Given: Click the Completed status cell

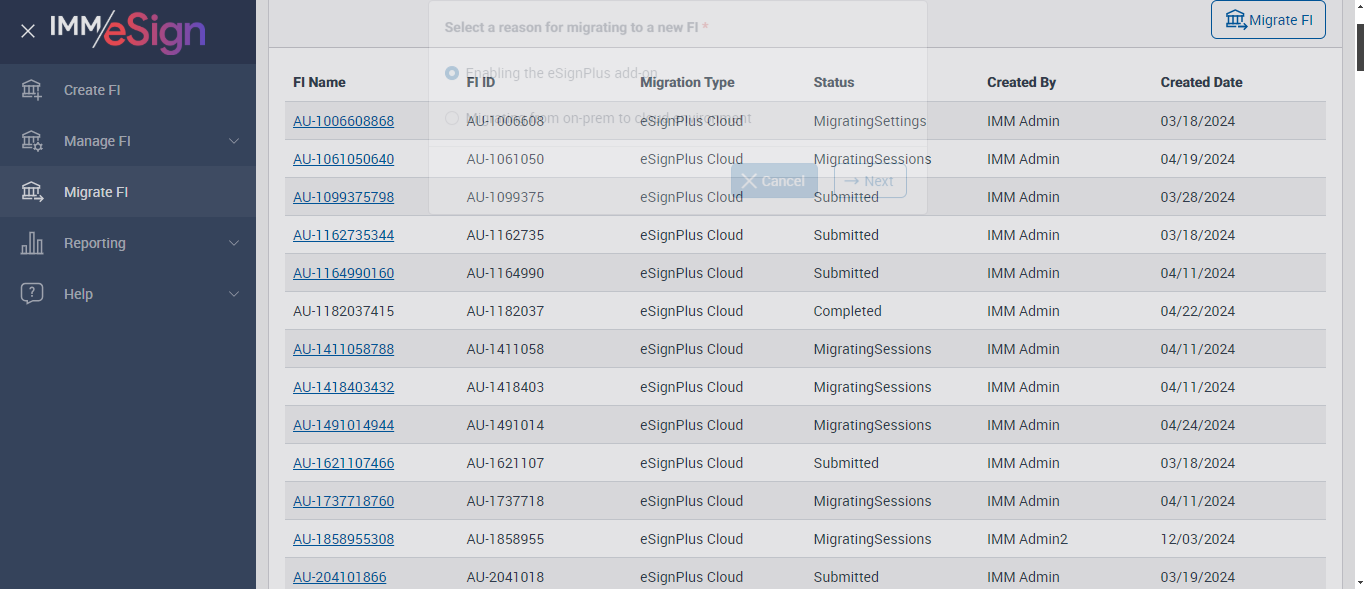Looking at the screenshot, I should pyautogui.click(x=847, y=311).
